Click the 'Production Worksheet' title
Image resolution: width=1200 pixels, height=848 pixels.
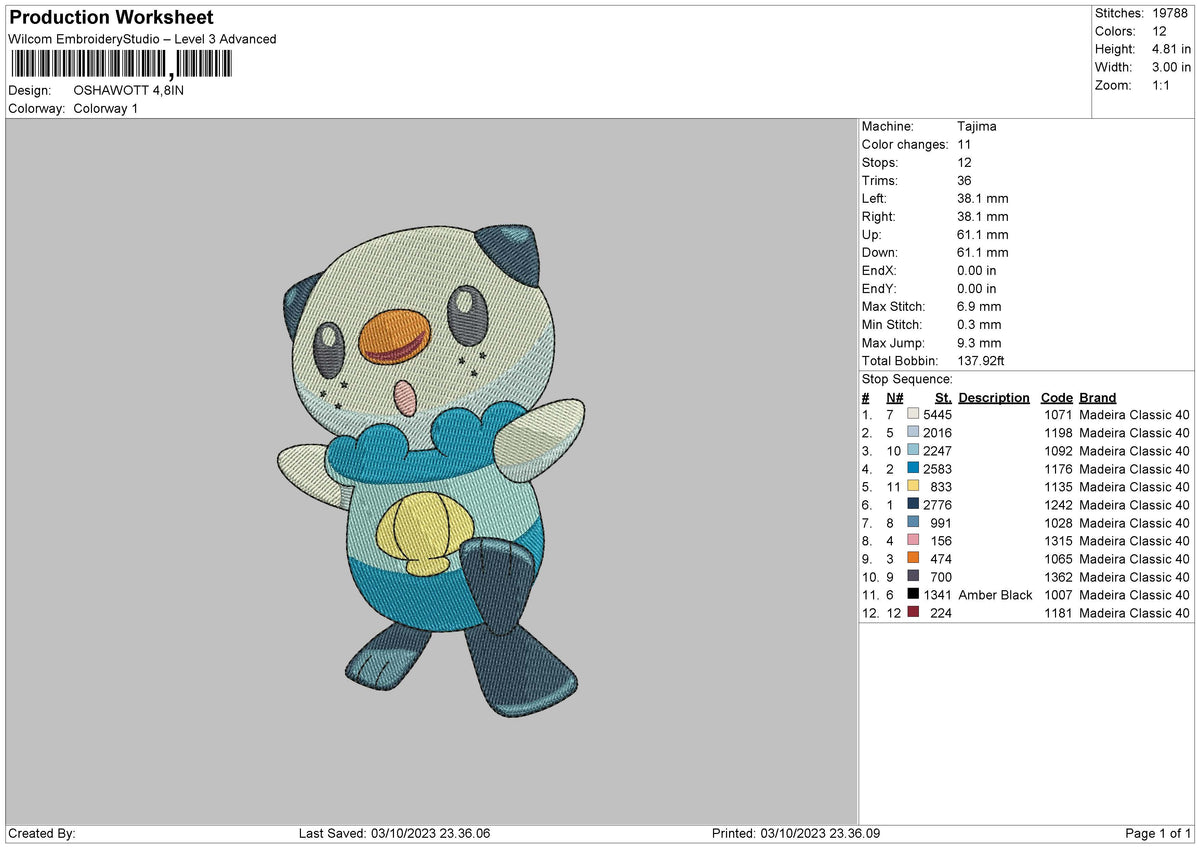tap(111, 18)
